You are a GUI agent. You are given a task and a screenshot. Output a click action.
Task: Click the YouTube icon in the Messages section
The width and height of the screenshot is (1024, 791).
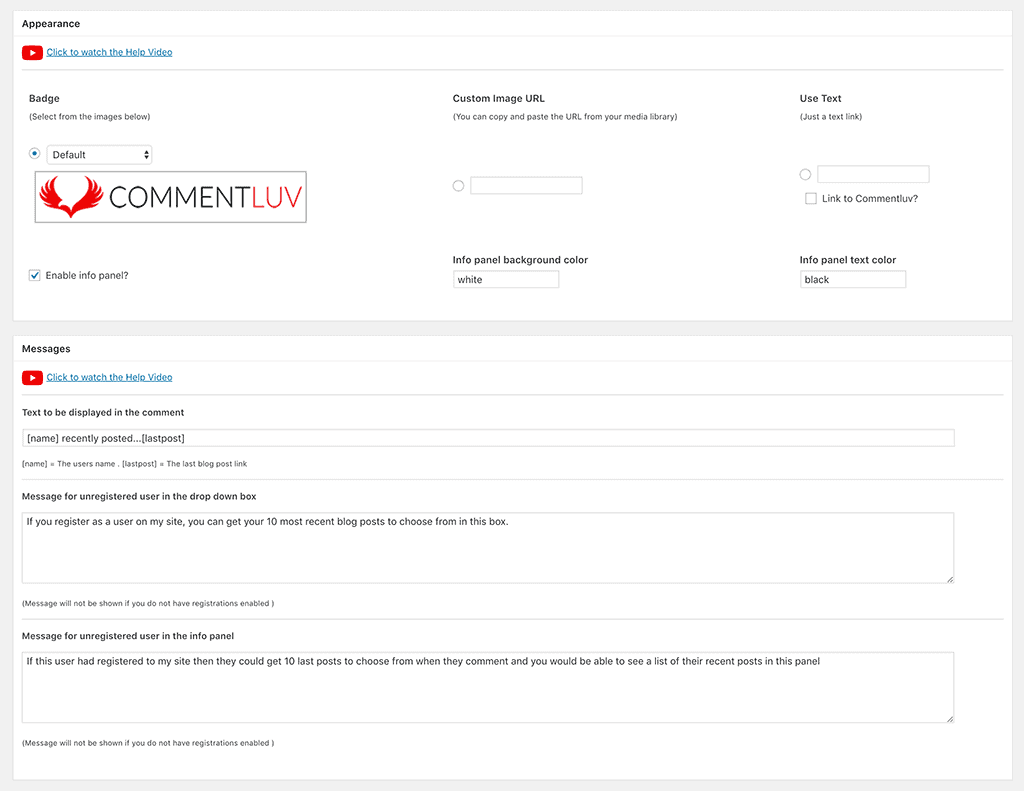click(31, 377)
